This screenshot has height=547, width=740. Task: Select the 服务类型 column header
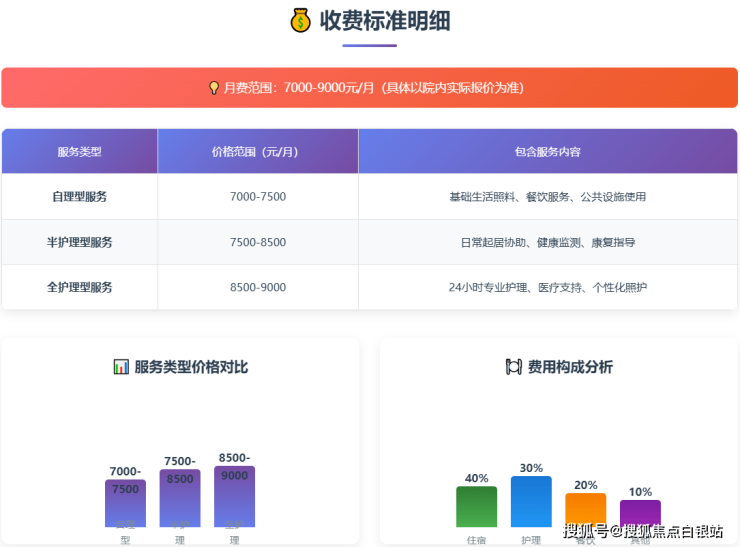79,152
